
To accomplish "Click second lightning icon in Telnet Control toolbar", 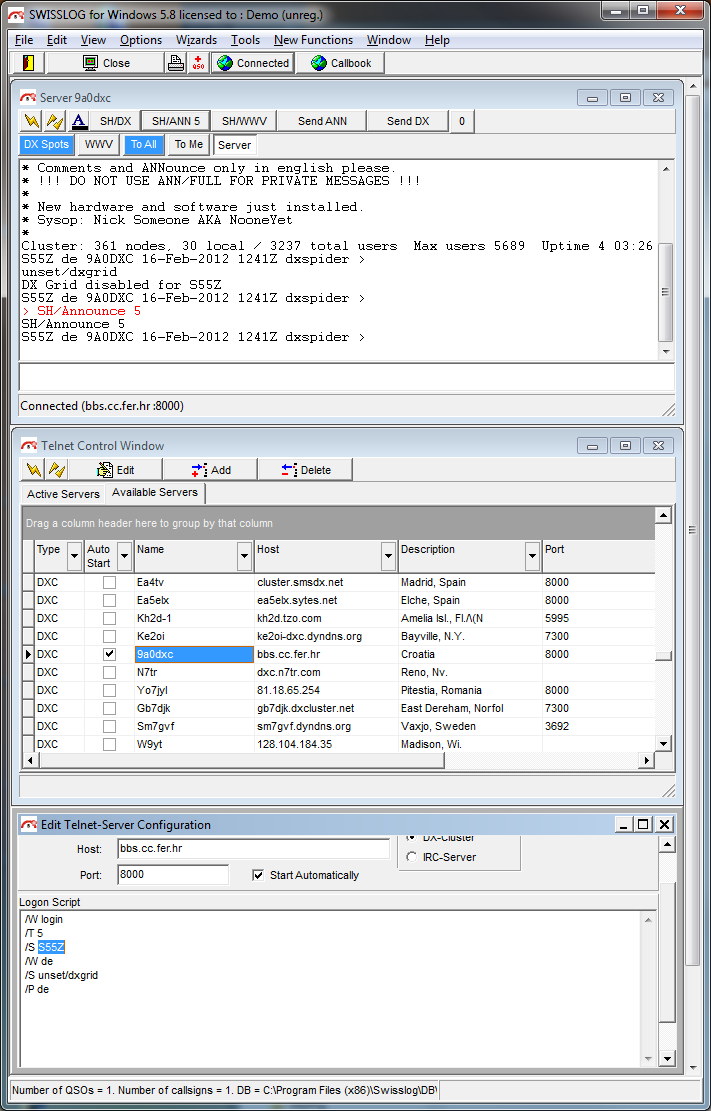I will point(56,470).
